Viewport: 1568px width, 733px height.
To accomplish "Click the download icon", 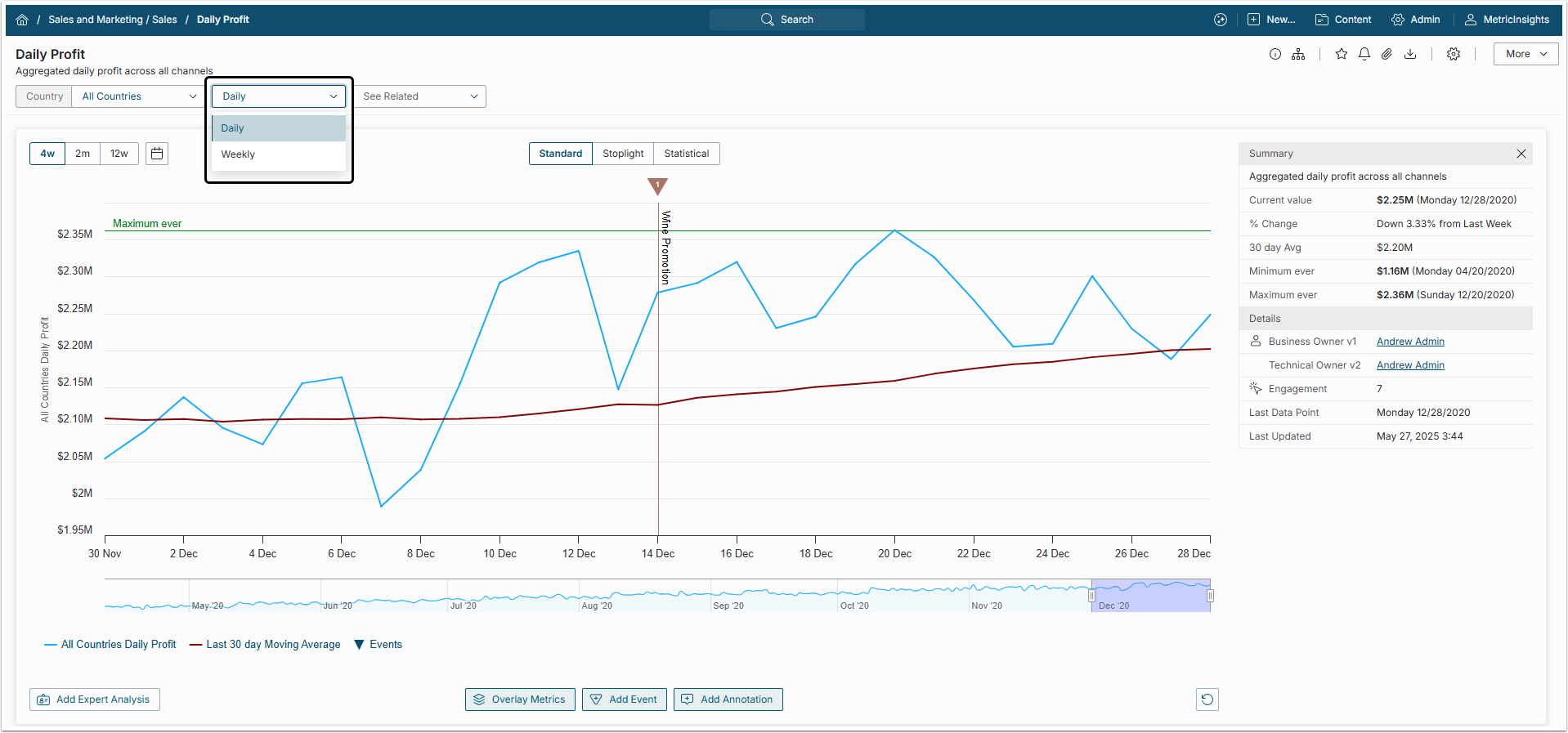I will [x=1409, y=54].
